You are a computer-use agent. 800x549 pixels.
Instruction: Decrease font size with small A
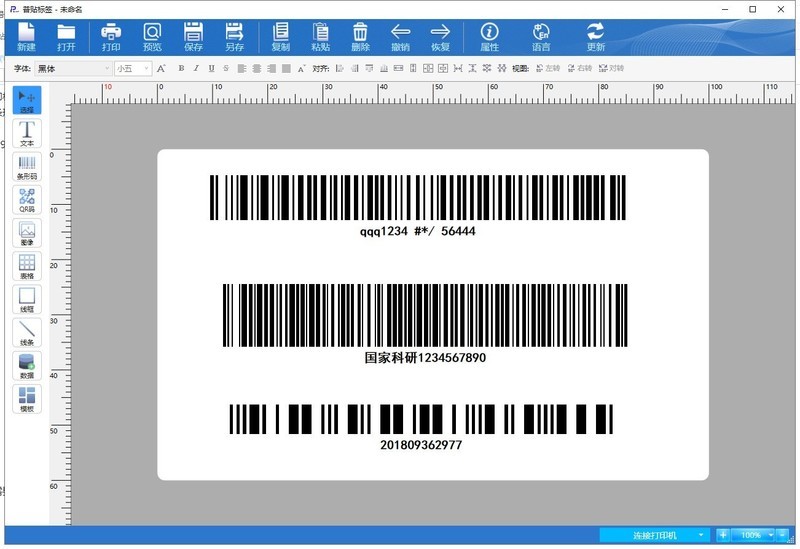(301, 68)
